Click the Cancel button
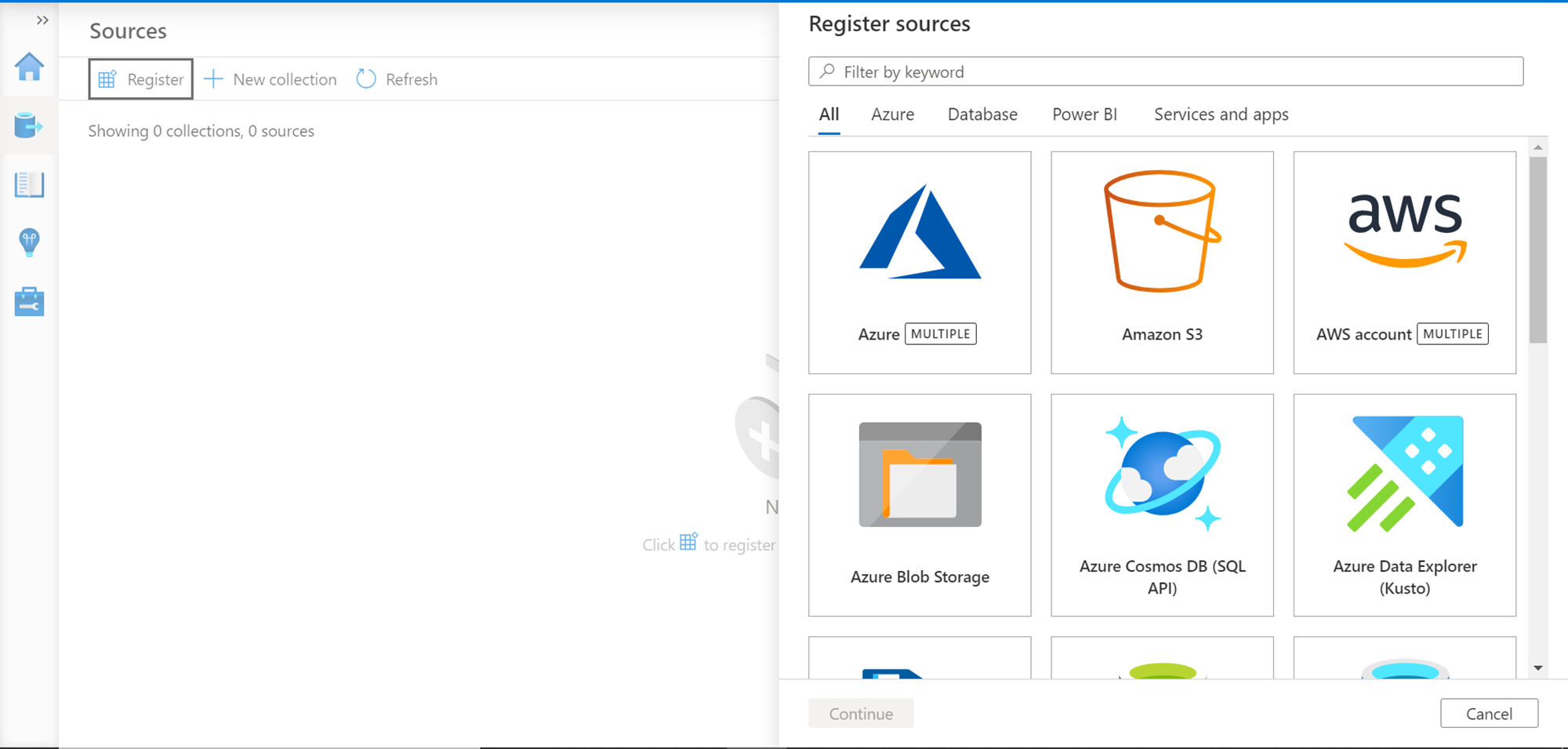The image size is (1568, 749). 1489,714
